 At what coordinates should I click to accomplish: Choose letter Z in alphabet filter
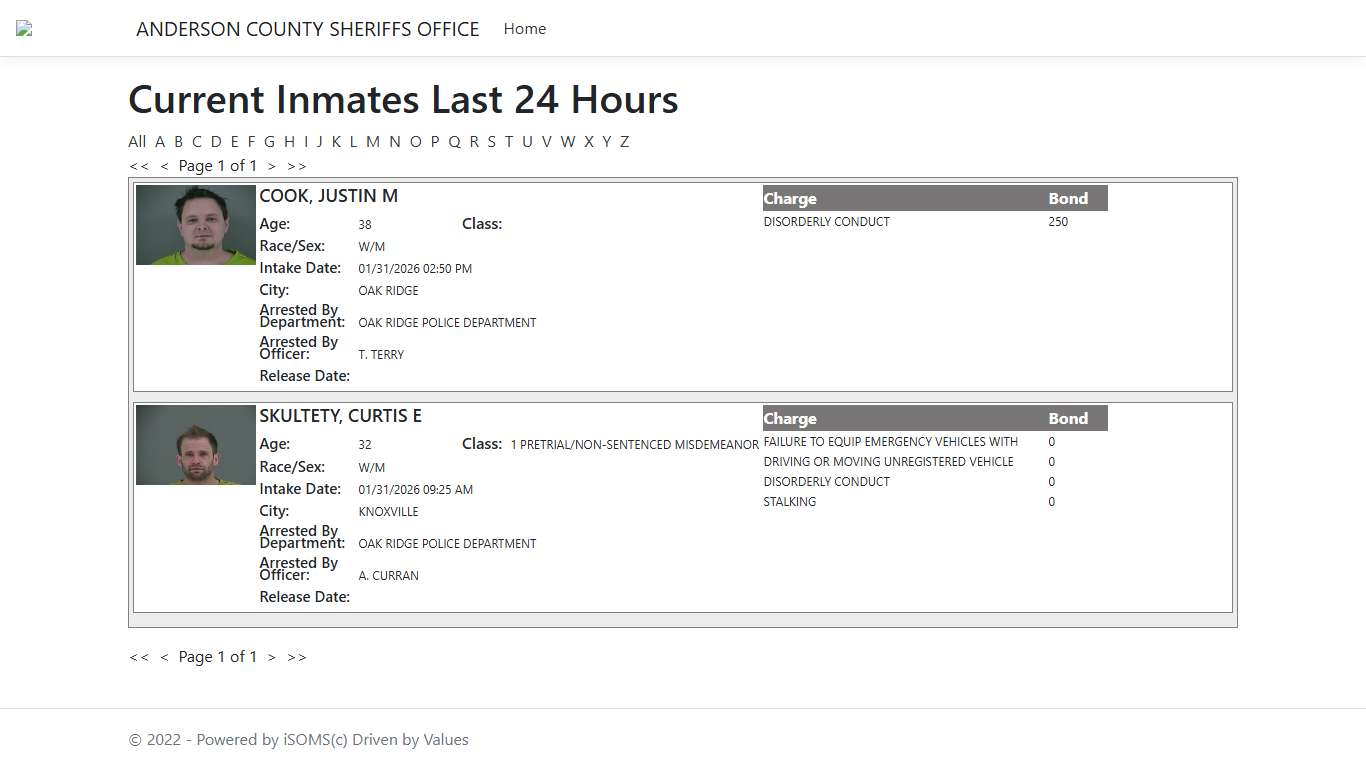[x=624, y=141]
